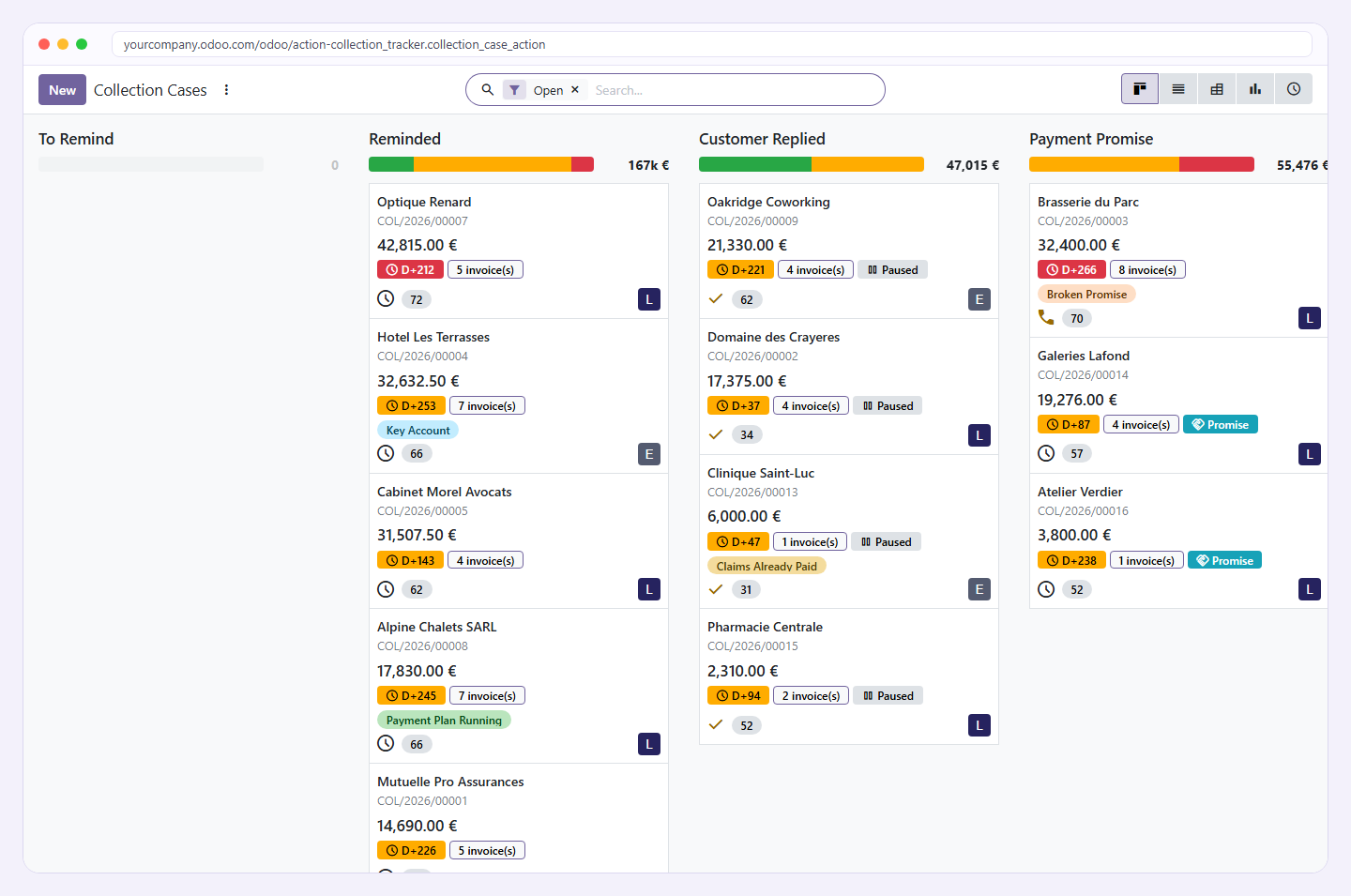This screenshot has width=1351, height=896.
Task: Click the Payment Promise column header
Action: pos(1091,139)
